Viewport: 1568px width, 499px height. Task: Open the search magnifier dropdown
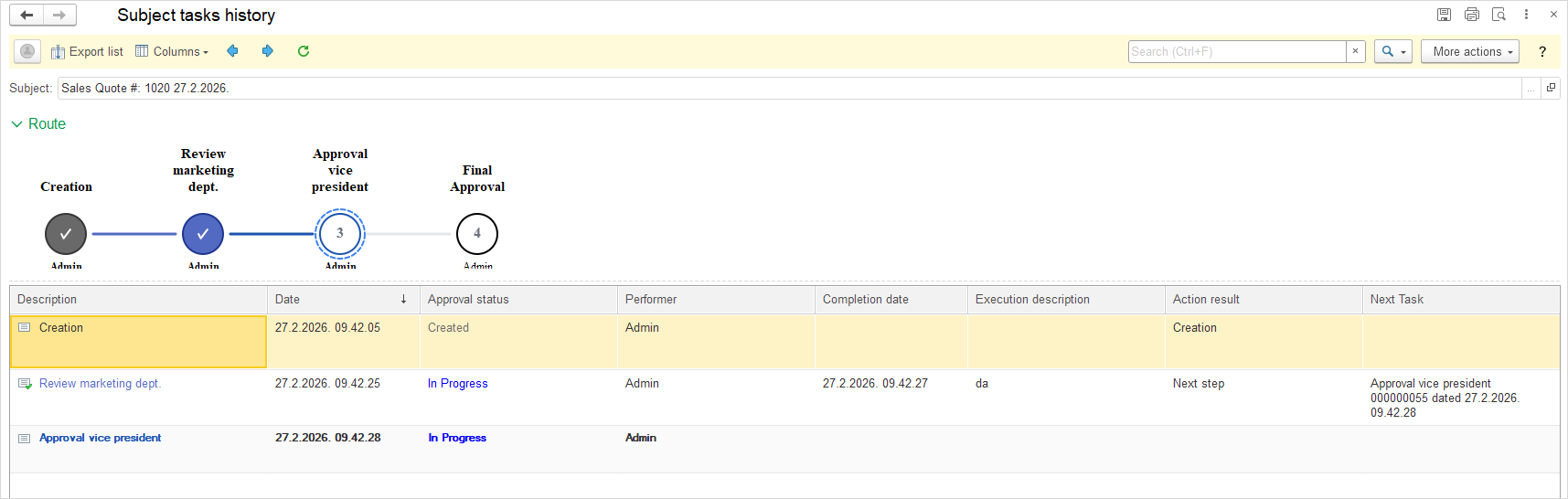[1392, 52]
